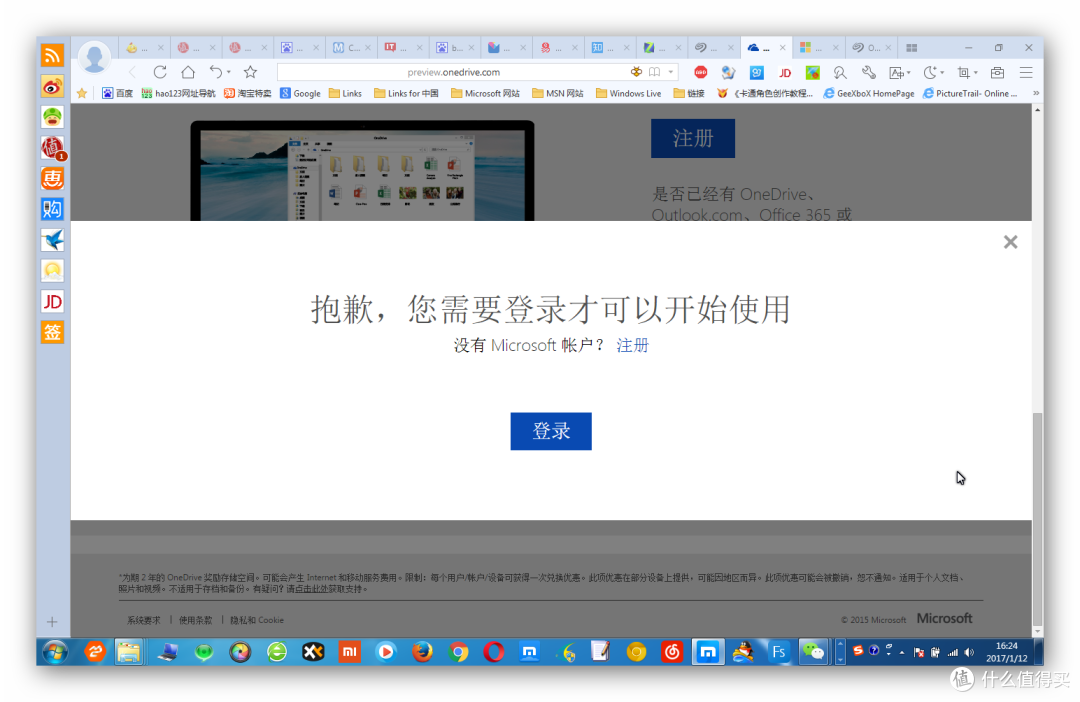Reload the page
This screenshot has height=702, width=1080.
tap(160, 72)
